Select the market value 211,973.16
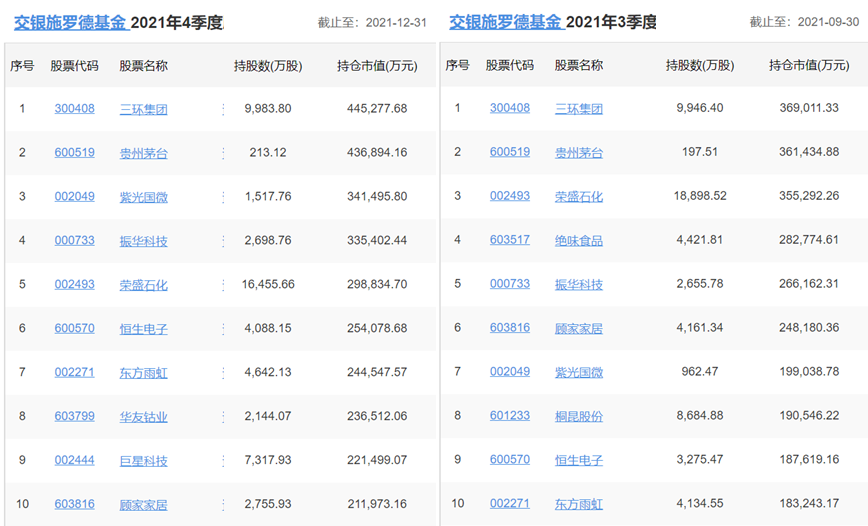Viewport: 868px width, 526px height. 377,504
